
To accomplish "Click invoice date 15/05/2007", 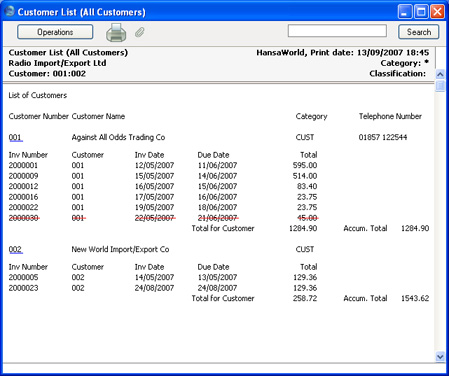I will pyautogui.click(x=154, y=176).
